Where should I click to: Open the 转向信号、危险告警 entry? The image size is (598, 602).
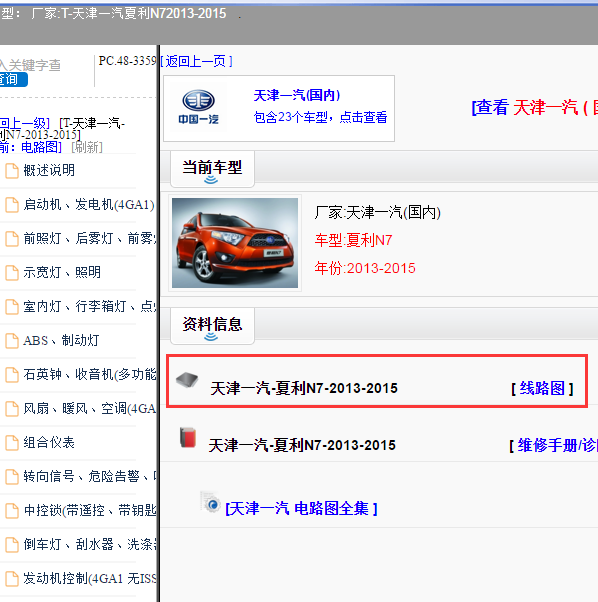pos(90,476)
